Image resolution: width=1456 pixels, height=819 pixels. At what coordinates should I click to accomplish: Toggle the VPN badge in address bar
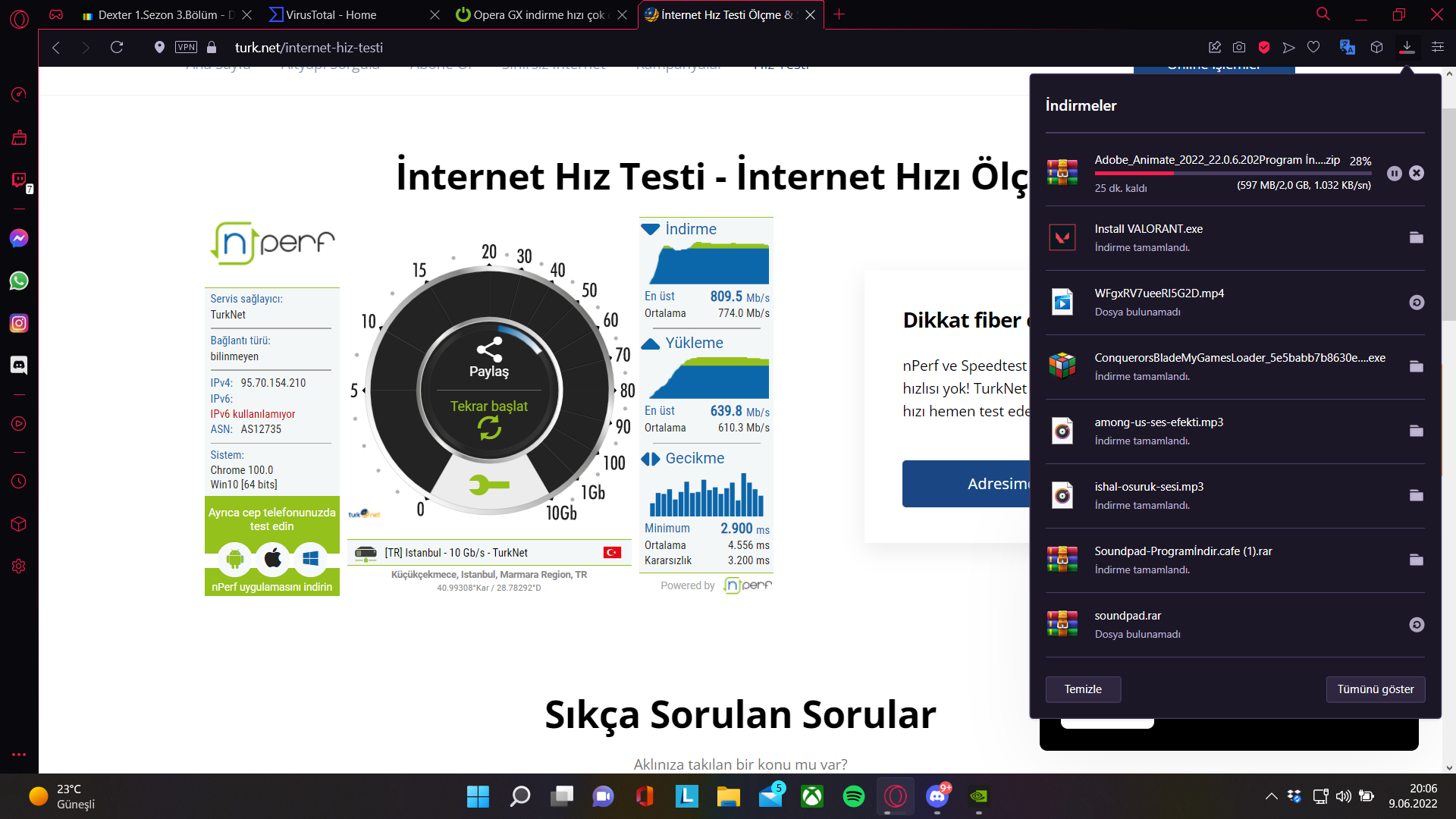pyautogui.click(x=186, y=47)
